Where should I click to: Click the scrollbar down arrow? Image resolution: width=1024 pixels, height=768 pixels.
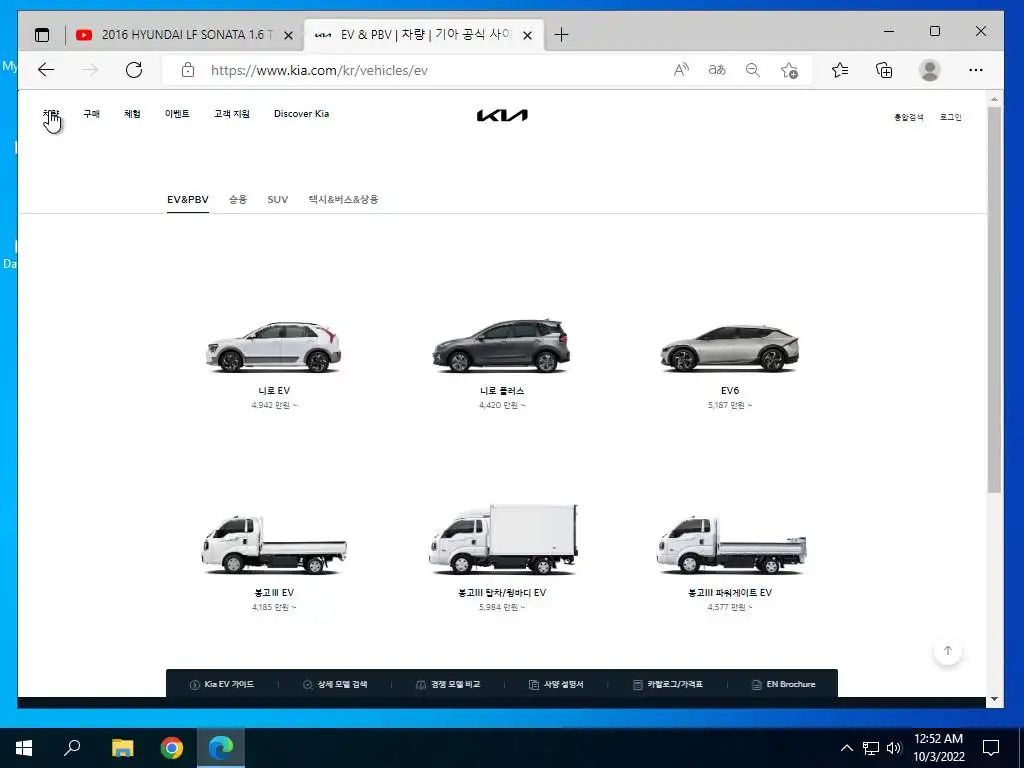(x=994, y=699)
